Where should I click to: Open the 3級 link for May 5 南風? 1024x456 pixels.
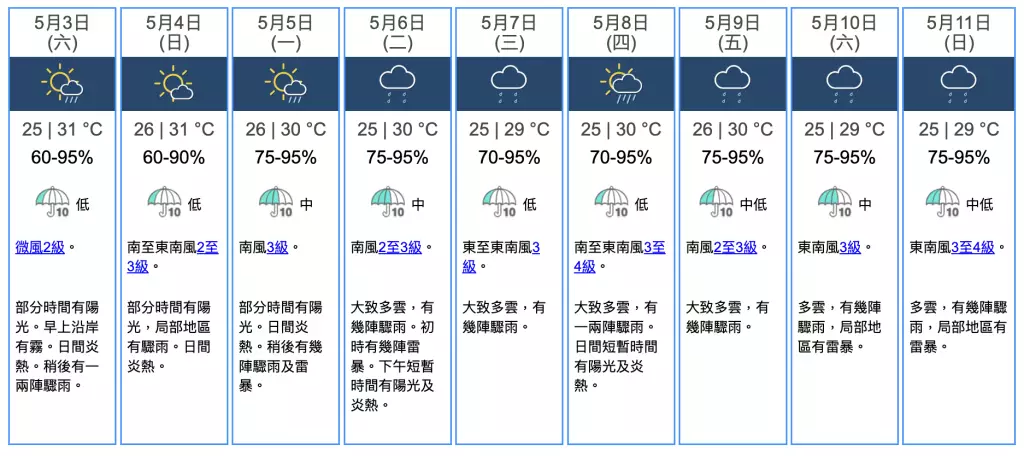(x=278, y=248)
